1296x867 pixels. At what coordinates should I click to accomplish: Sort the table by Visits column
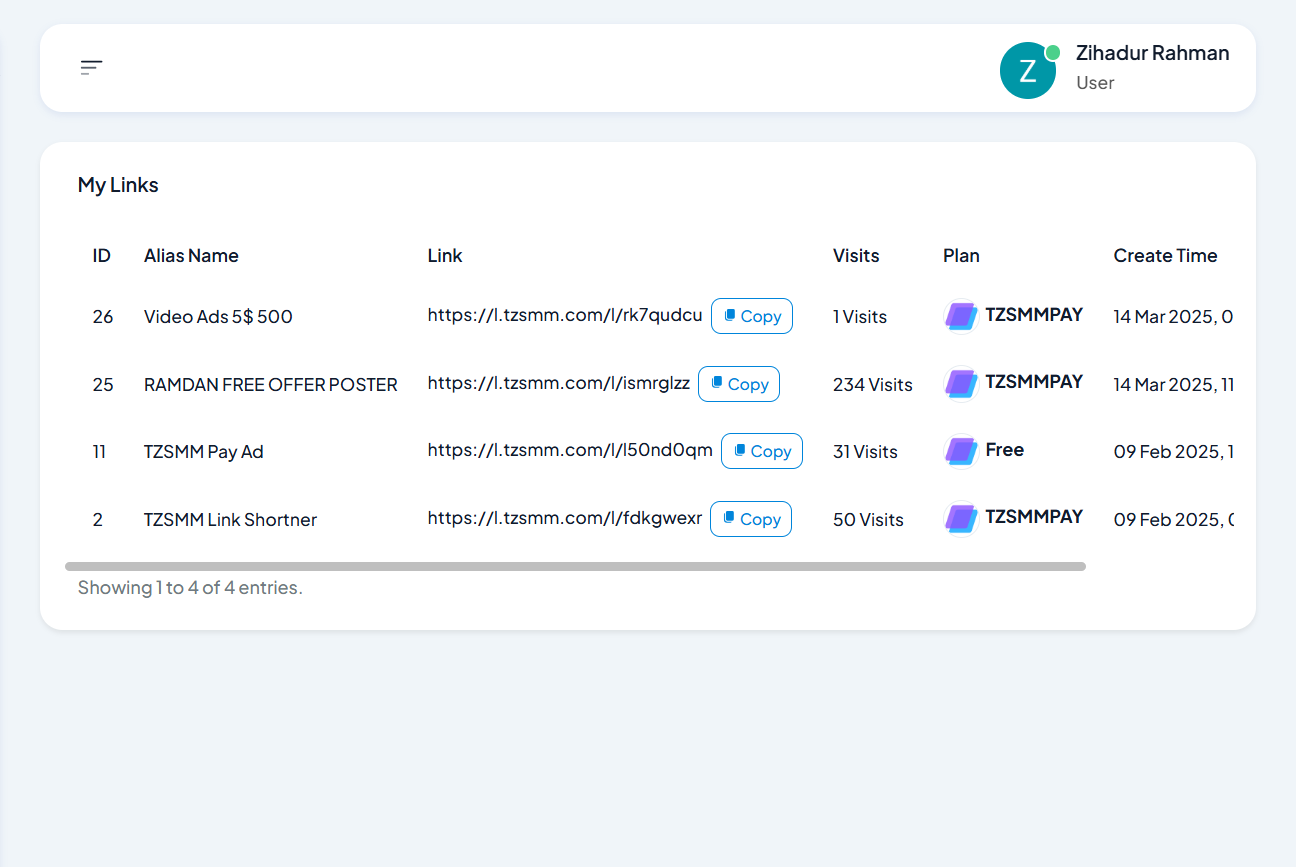[856, 255]
